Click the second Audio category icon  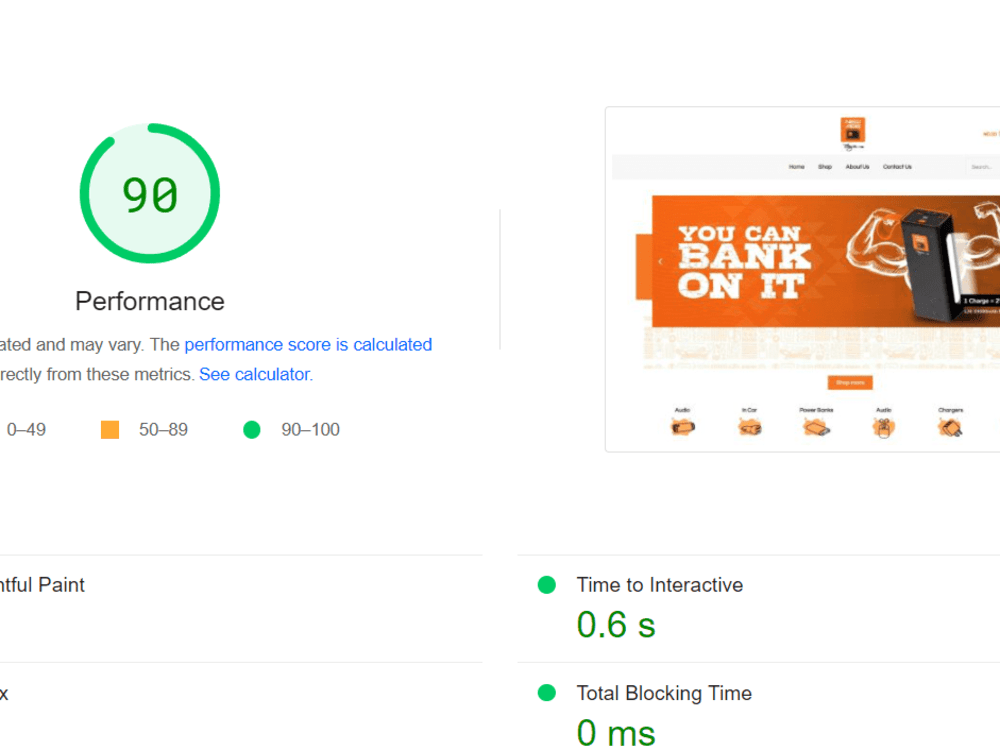click(883, 427)
